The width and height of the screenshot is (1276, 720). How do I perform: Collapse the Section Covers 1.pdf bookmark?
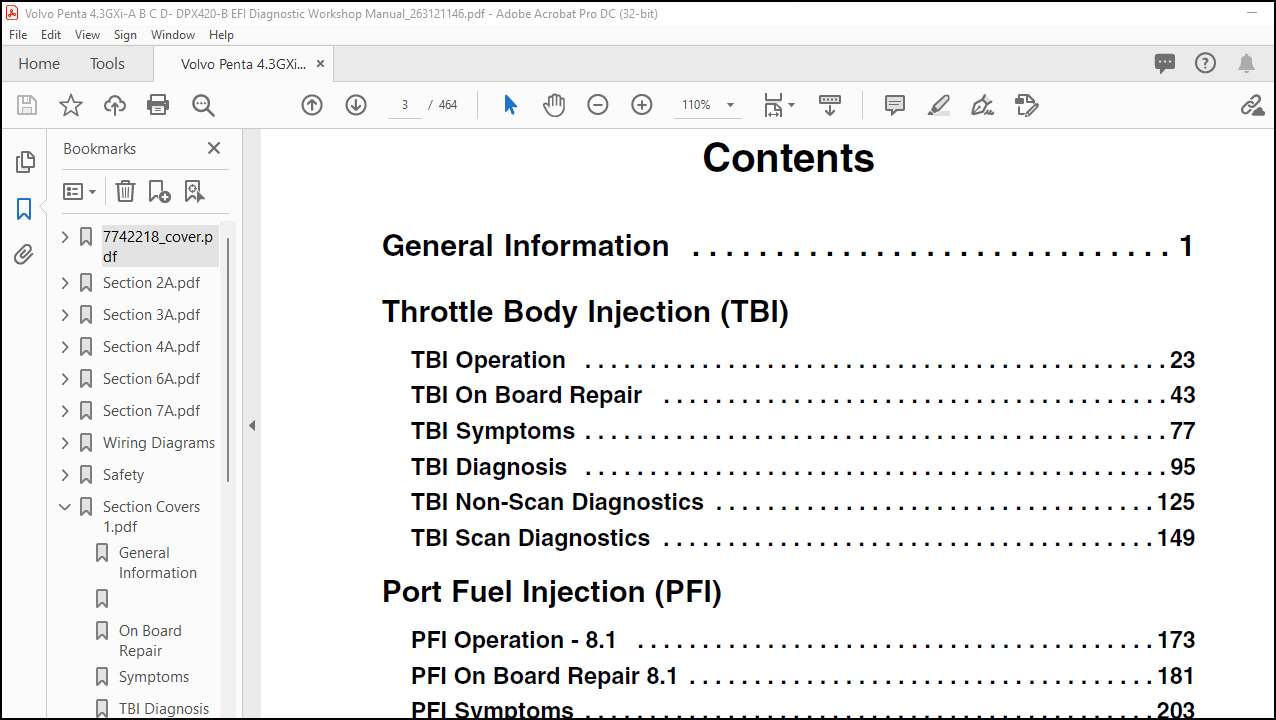65,507
